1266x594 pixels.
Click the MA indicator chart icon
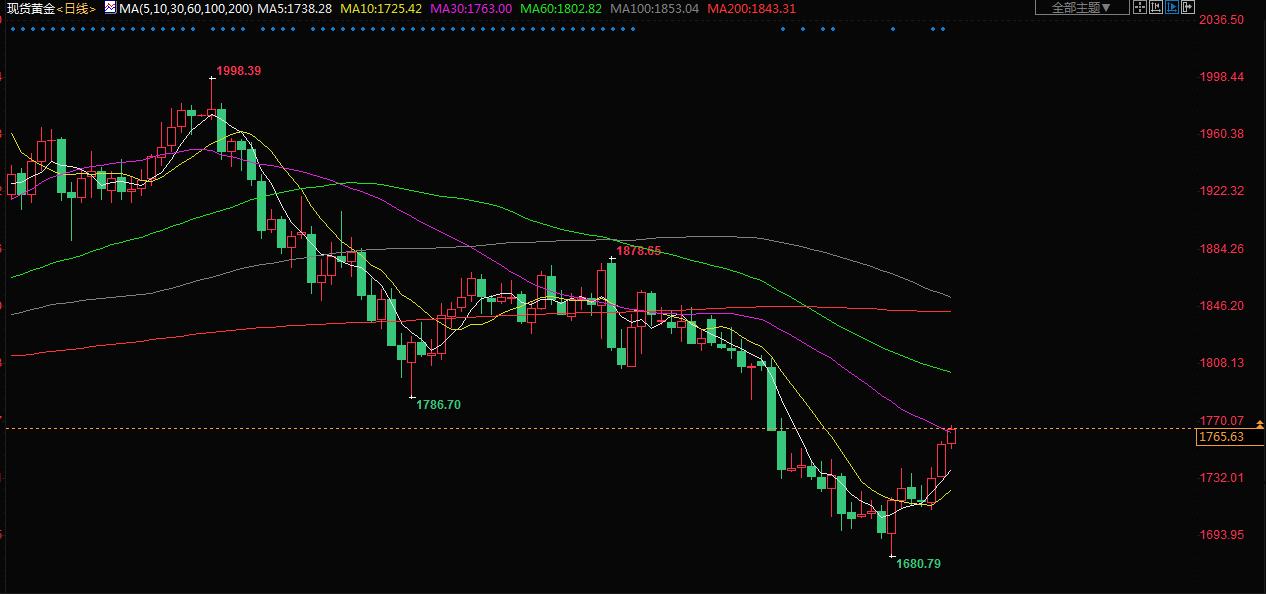[x=110, y=7]
